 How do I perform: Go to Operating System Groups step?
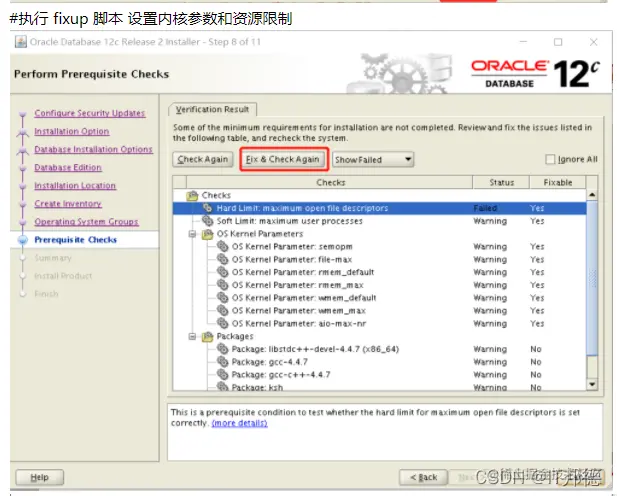coord(86,222)
